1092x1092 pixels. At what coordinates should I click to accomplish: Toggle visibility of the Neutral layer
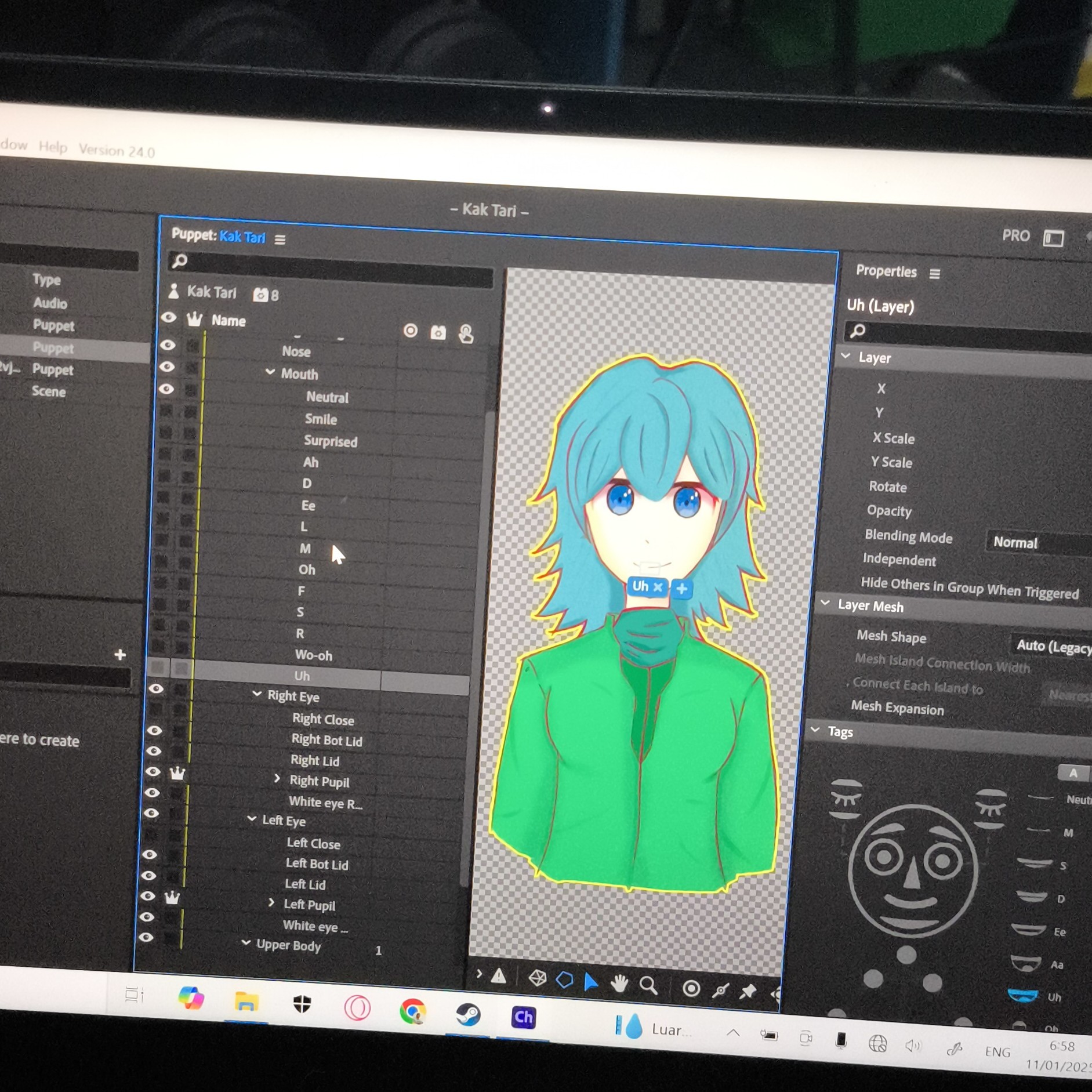coord(166,389)
